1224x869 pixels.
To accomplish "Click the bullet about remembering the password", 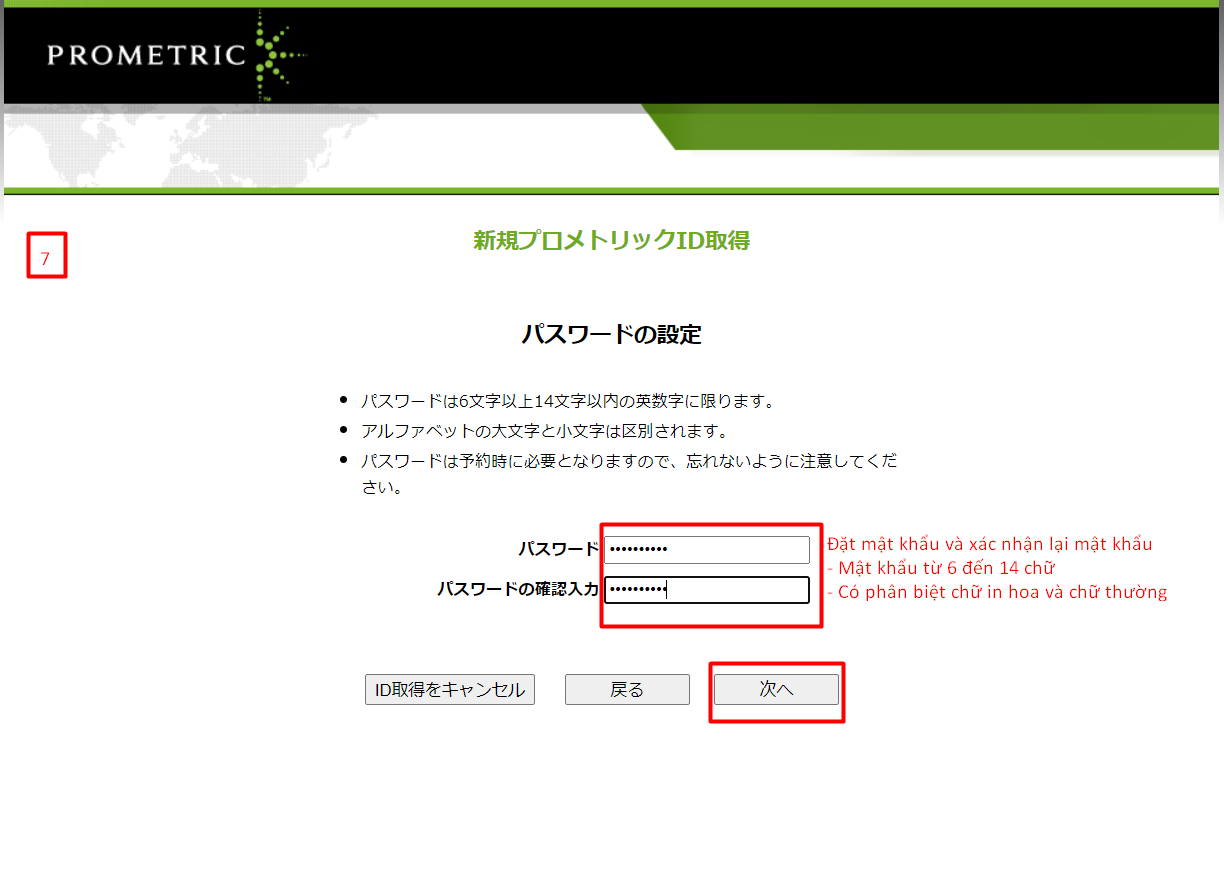I will coord(628,461).
